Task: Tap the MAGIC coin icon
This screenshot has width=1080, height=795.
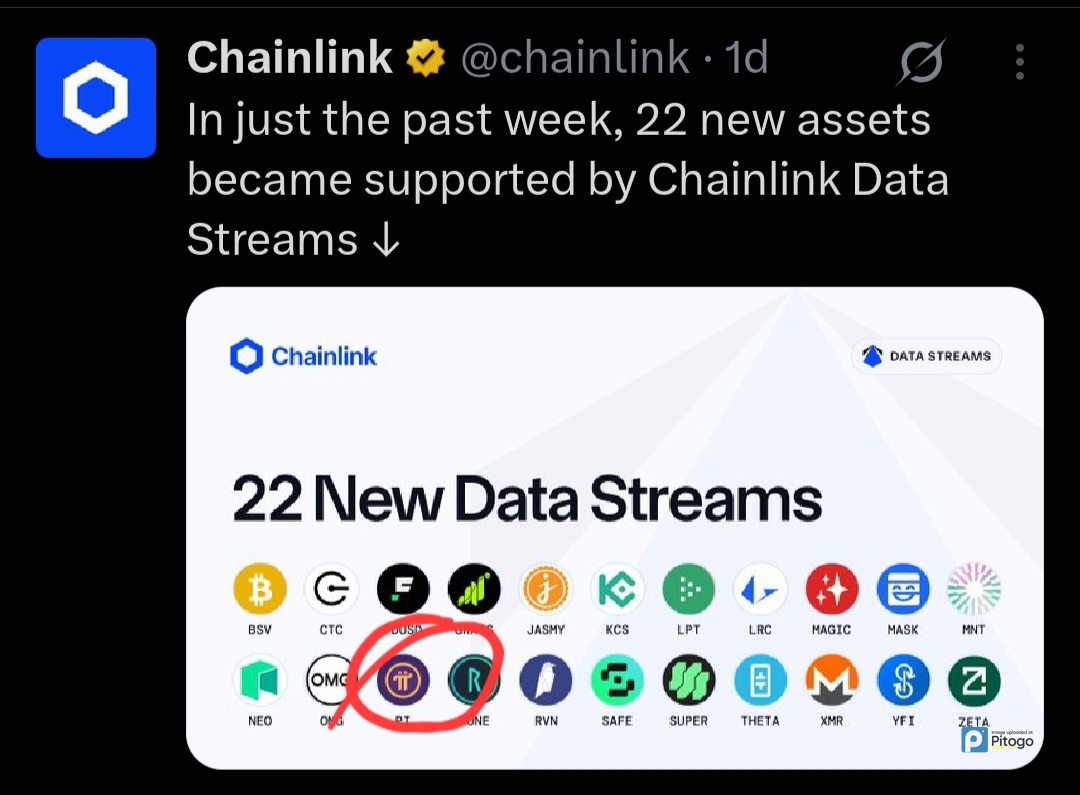Action: 831,589
